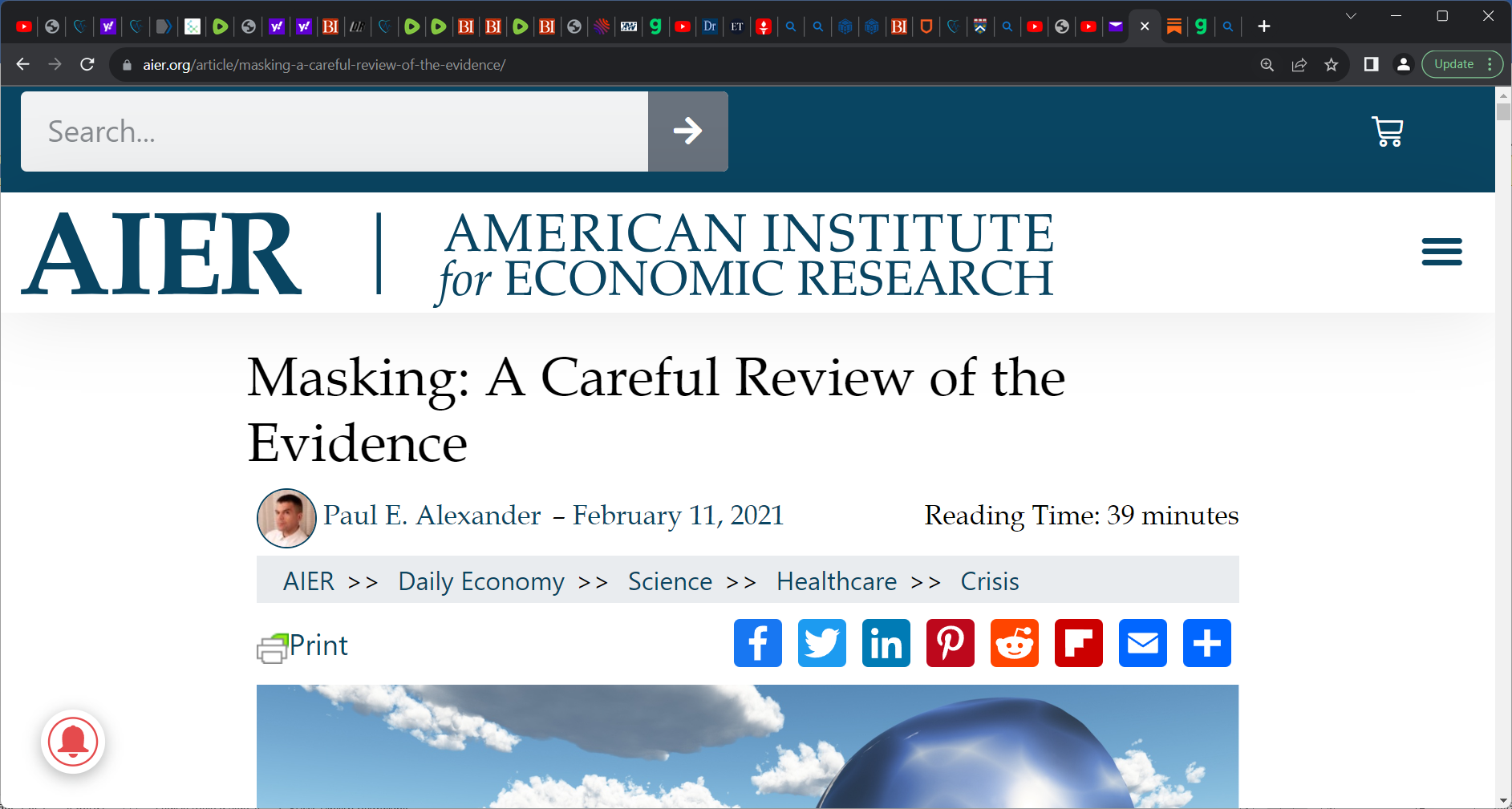
Task: Share article on LinkedIn
Action: pyautogui.click(x=886, y=643)
